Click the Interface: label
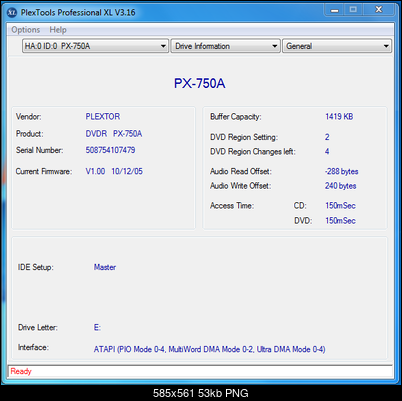402x401 pixels. tap(33, 348)
